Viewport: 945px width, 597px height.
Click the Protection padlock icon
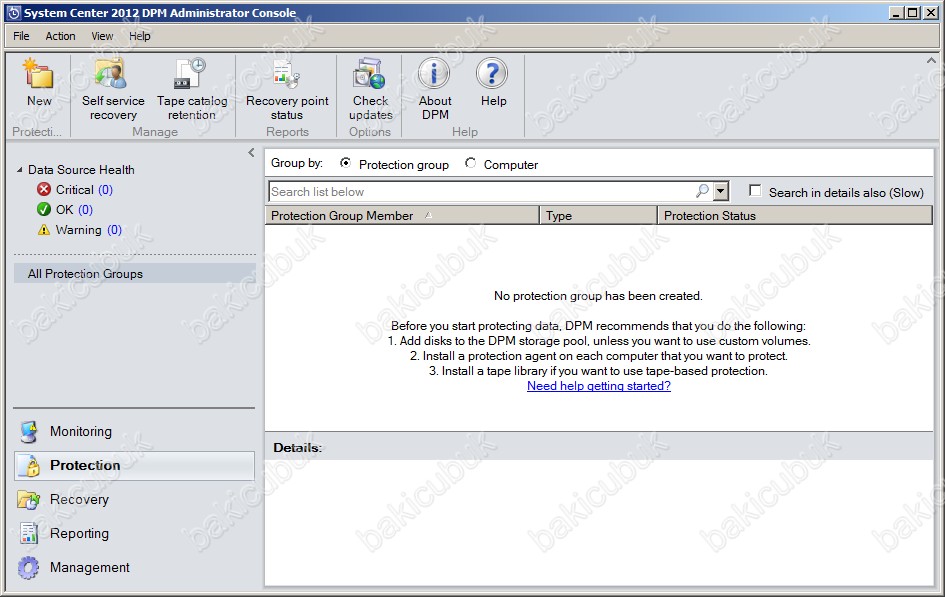pyautogui.click(x=30, y=466)
